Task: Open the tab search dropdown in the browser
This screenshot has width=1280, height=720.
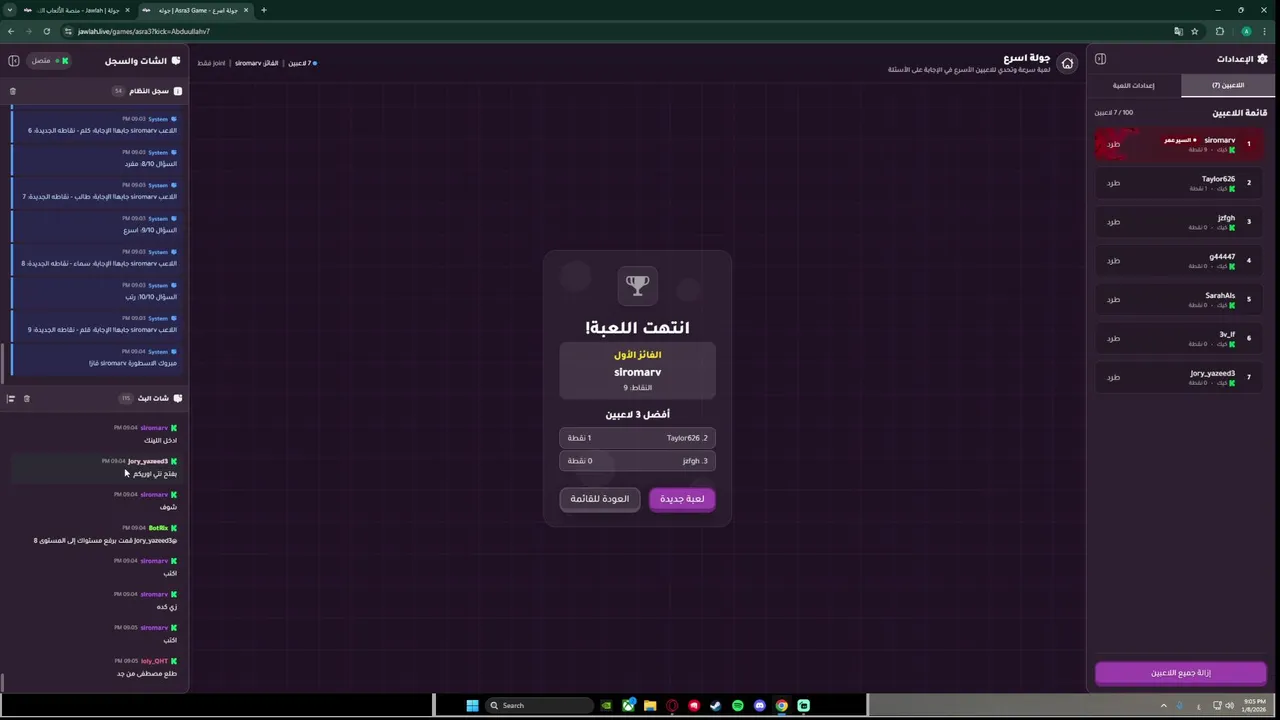Action: click(8, 10)
